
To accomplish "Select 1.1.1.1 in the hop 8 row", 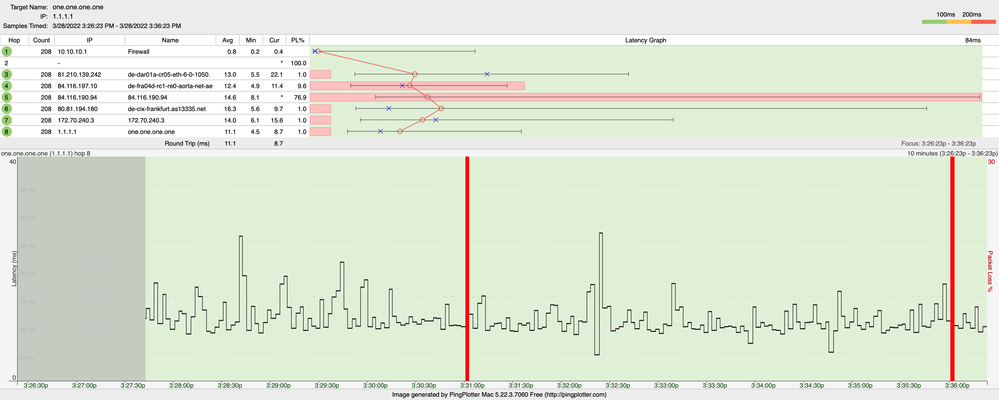I will pos(66,132).
